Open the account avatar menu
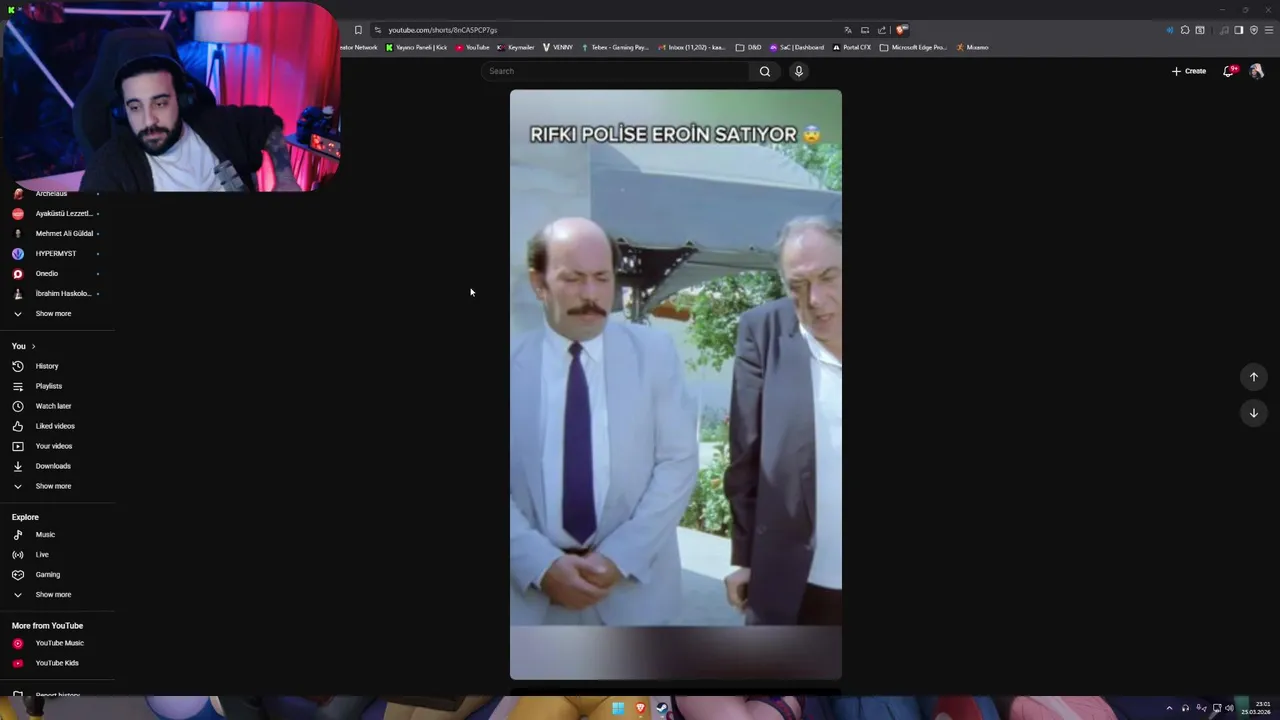Image resolution: width=1280 pixels, height=720 pixels. pos(1257,71)
